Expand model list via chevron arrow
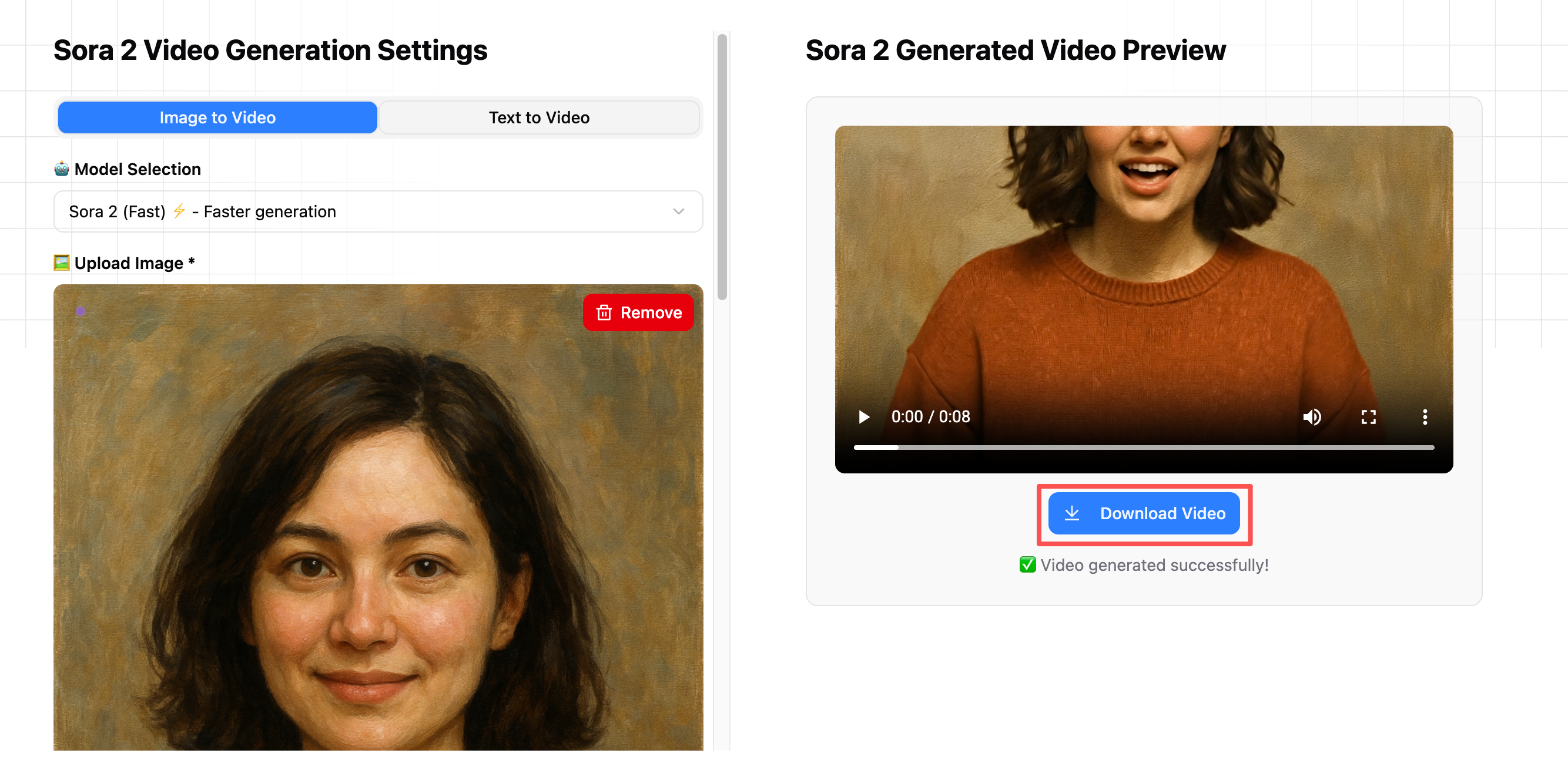 (678, 211)
